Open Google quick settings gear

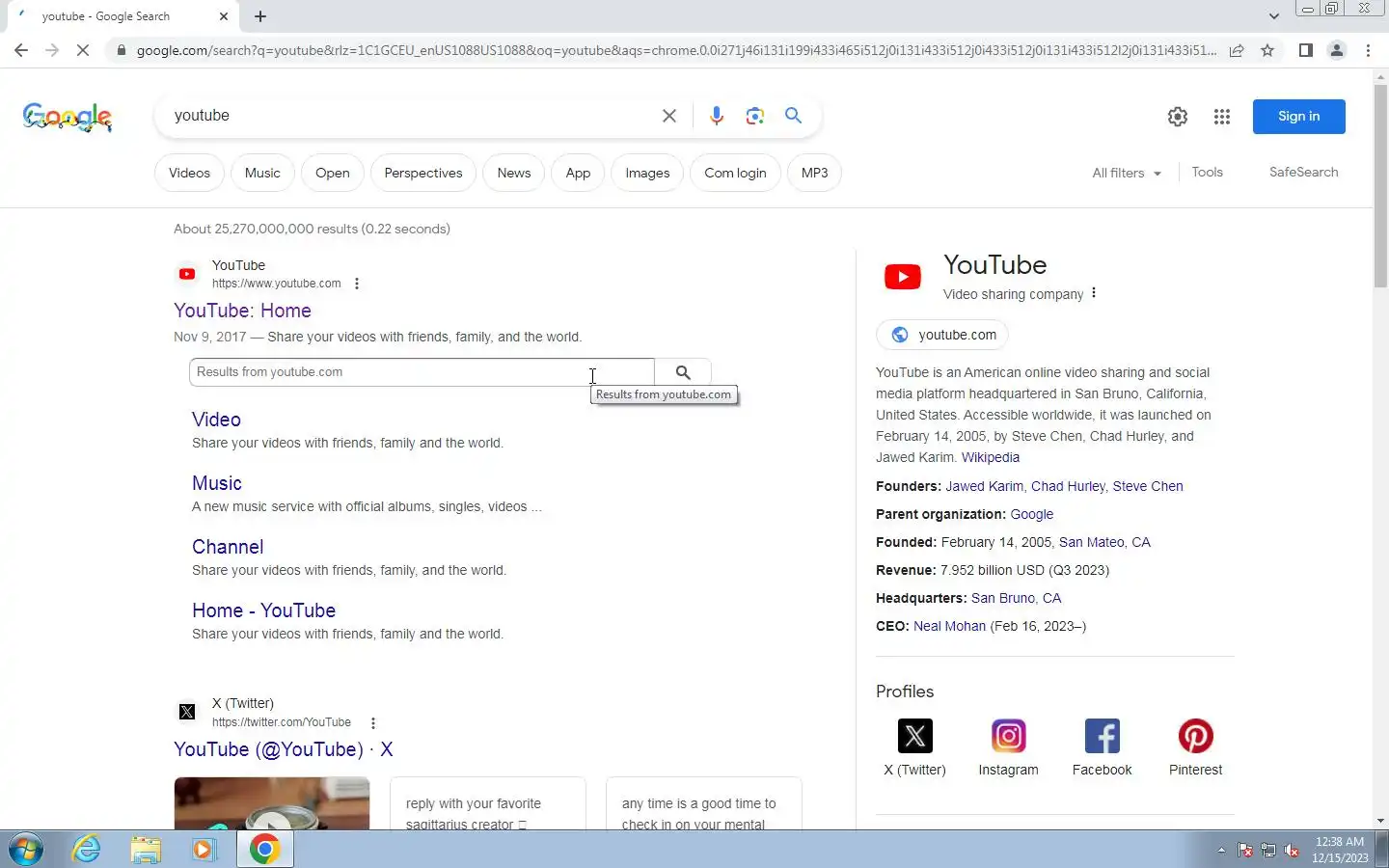coord(1178,117)
